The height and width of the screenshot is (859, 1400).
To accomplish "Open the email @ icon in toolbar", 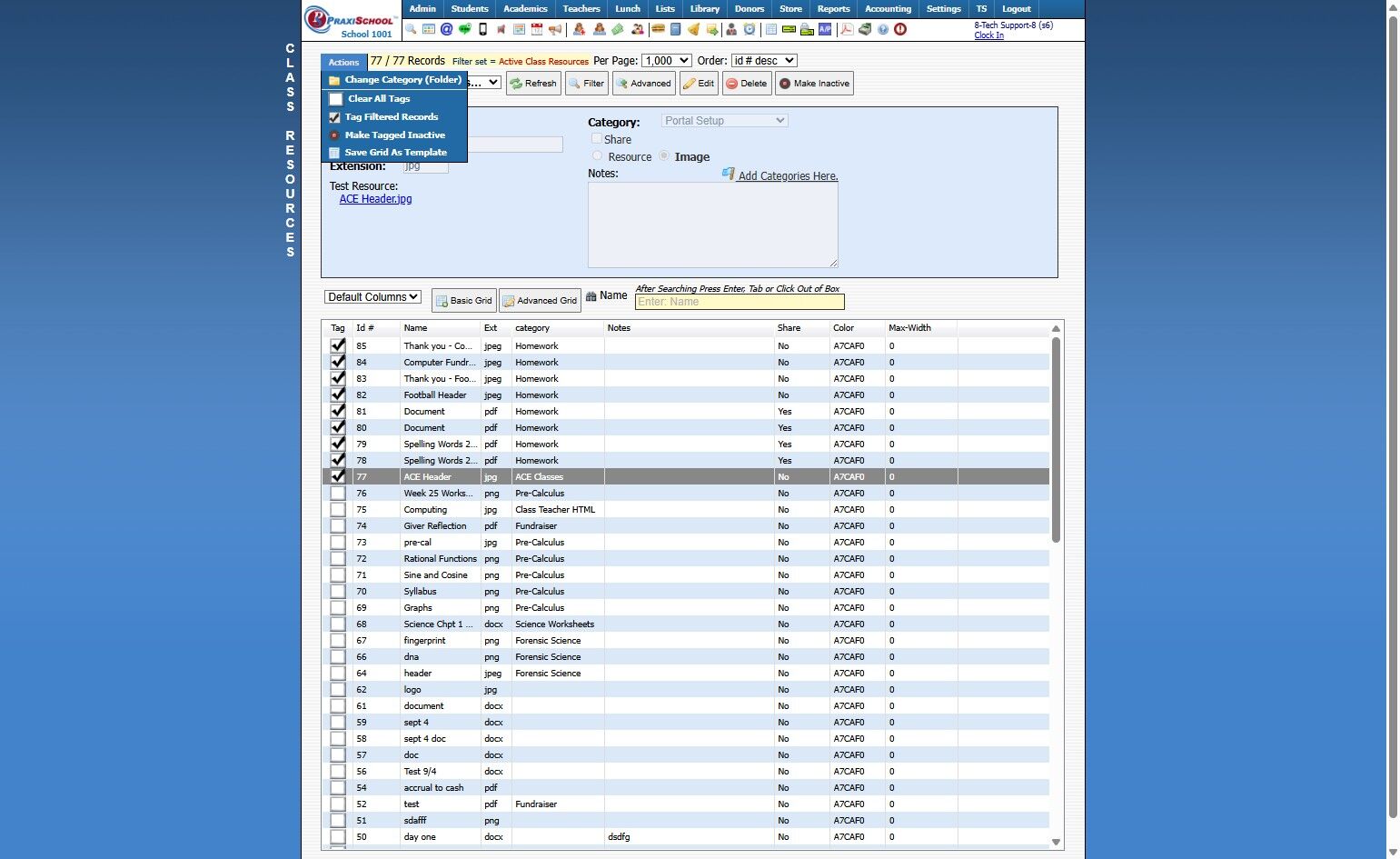I will coord(446,29).
